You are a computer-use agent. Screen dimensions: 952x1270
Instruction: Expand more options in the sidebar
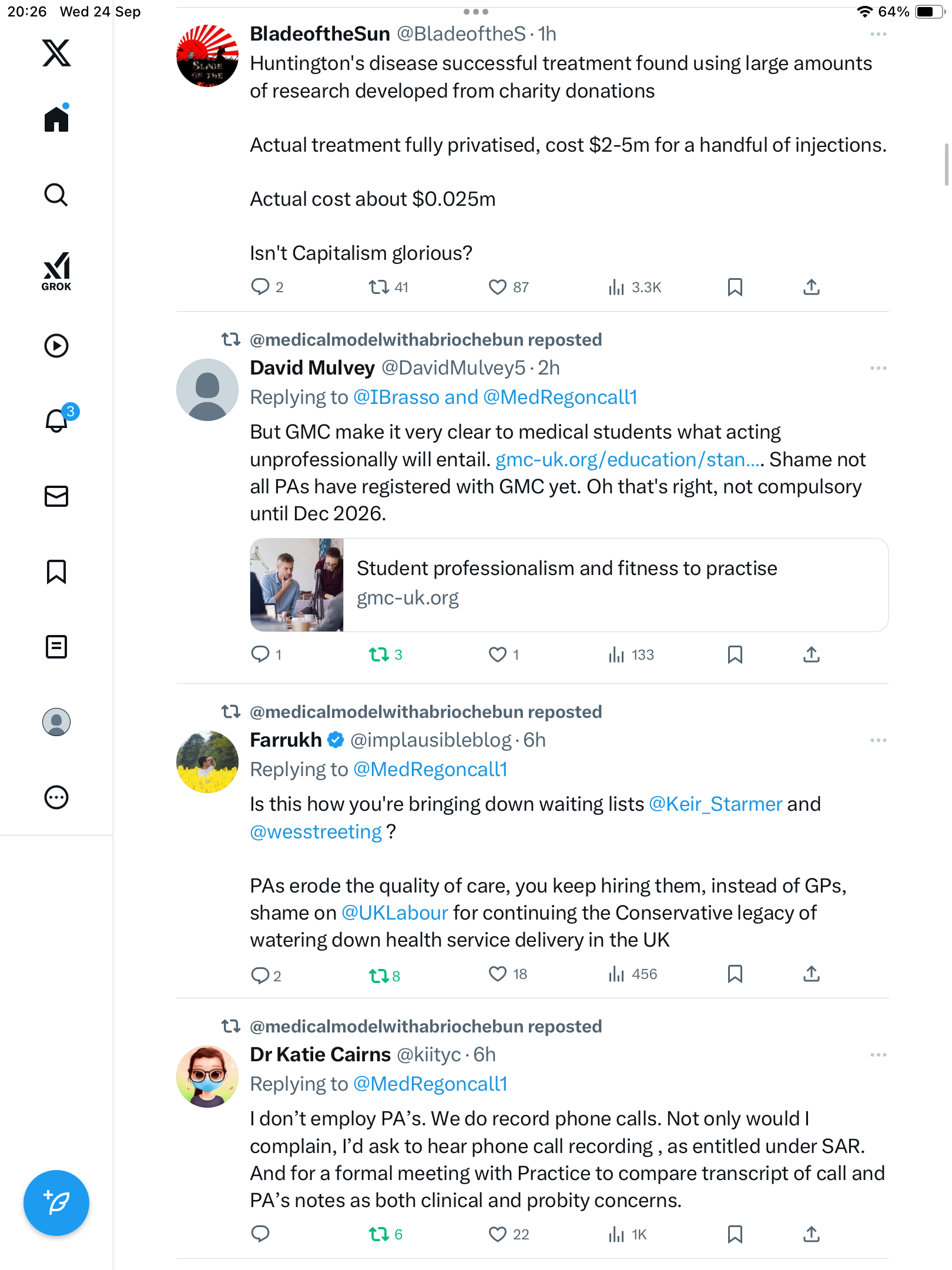56,797
